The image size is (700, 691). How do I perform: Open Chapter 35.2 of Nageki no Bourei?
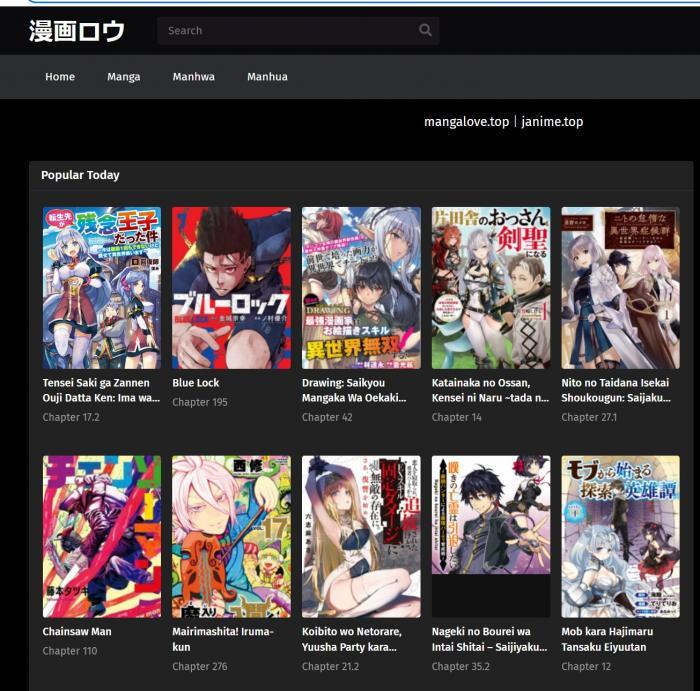[460, 667]
